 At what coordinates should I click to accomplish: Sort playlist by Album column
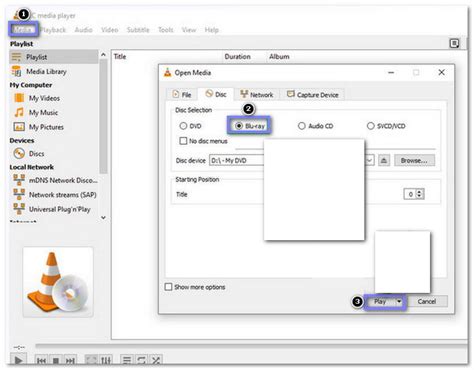pyautogui.click(x=279, y=56)
